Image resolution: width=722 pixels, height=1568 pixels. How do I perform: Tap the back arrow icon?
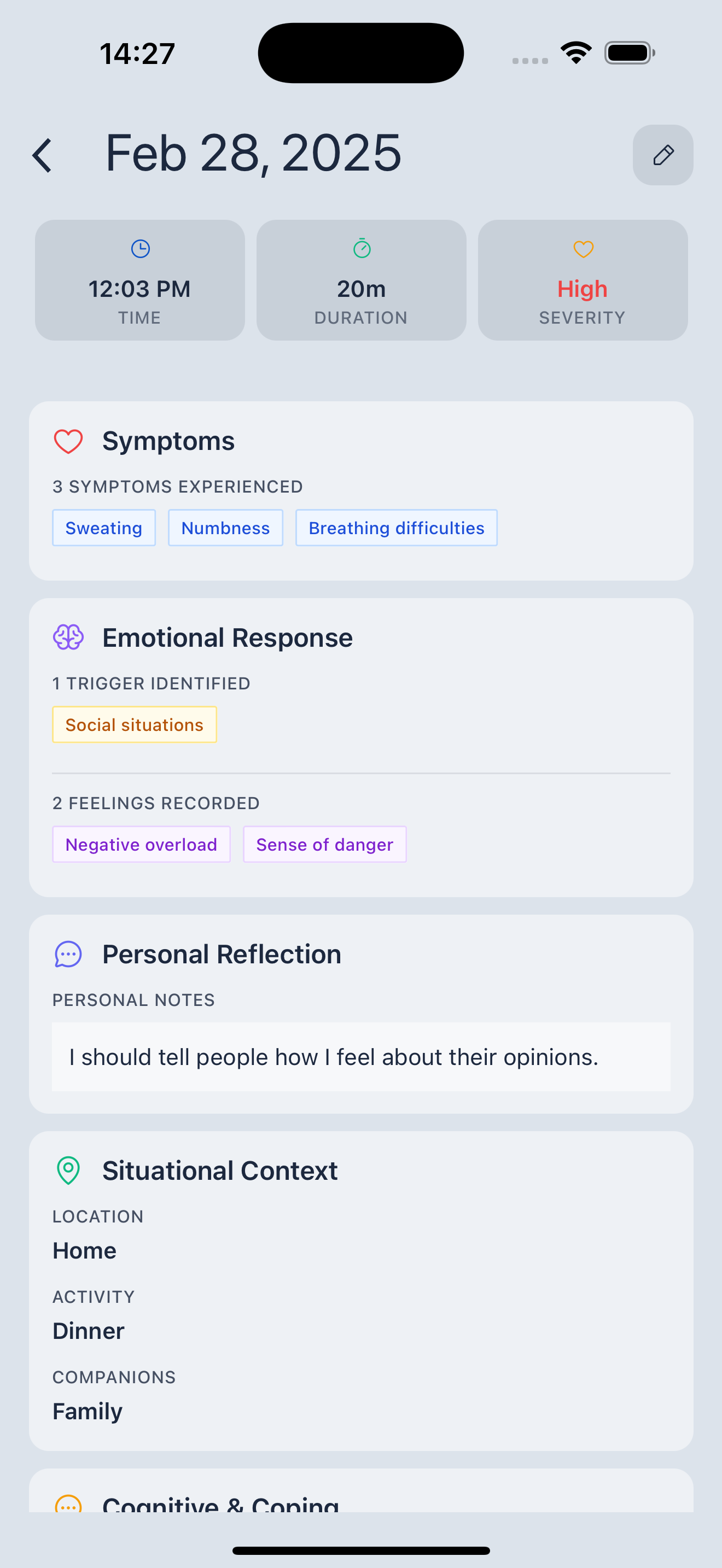(42, 155)
